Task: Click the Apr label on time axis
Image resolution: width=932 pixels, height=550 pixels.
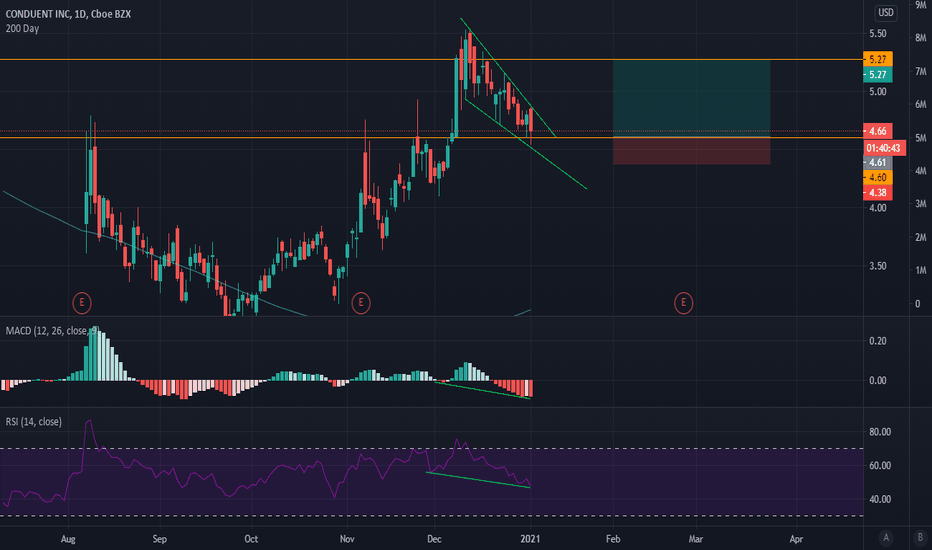Action: pyautogui.click(x=796, y=539)
